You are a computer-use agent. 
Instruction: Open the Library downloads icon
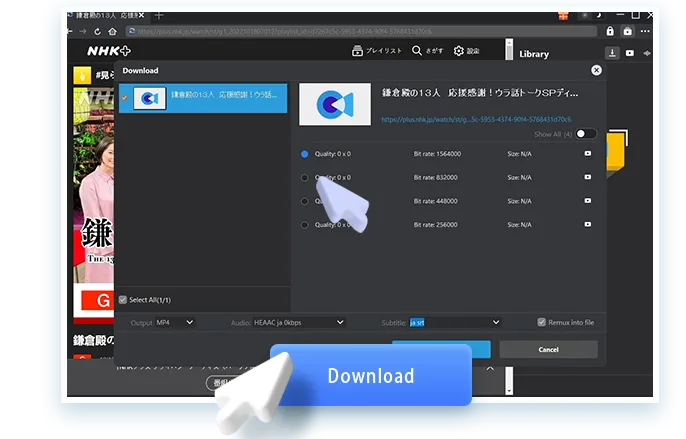[612, 53]
